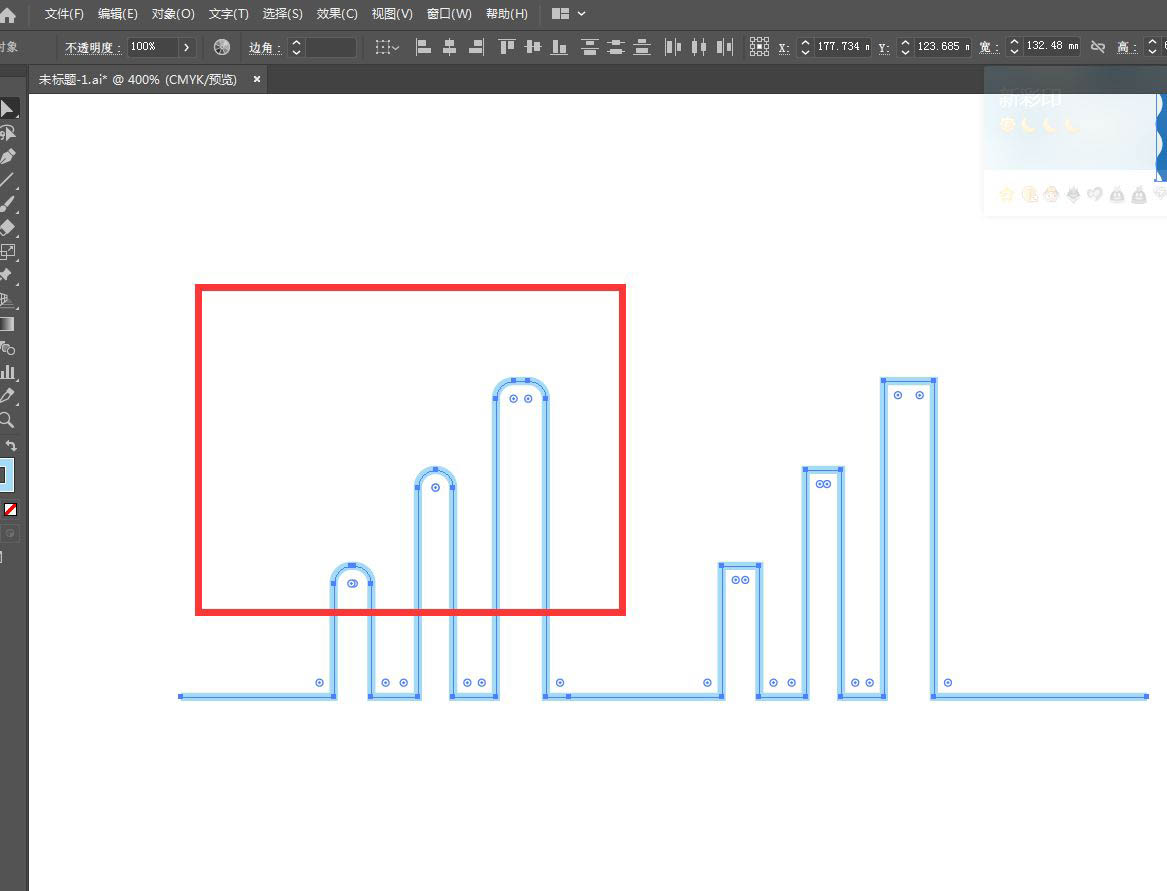Click vertical align top icon
This screenshot has height=891, width=1167.
(507, 47)
